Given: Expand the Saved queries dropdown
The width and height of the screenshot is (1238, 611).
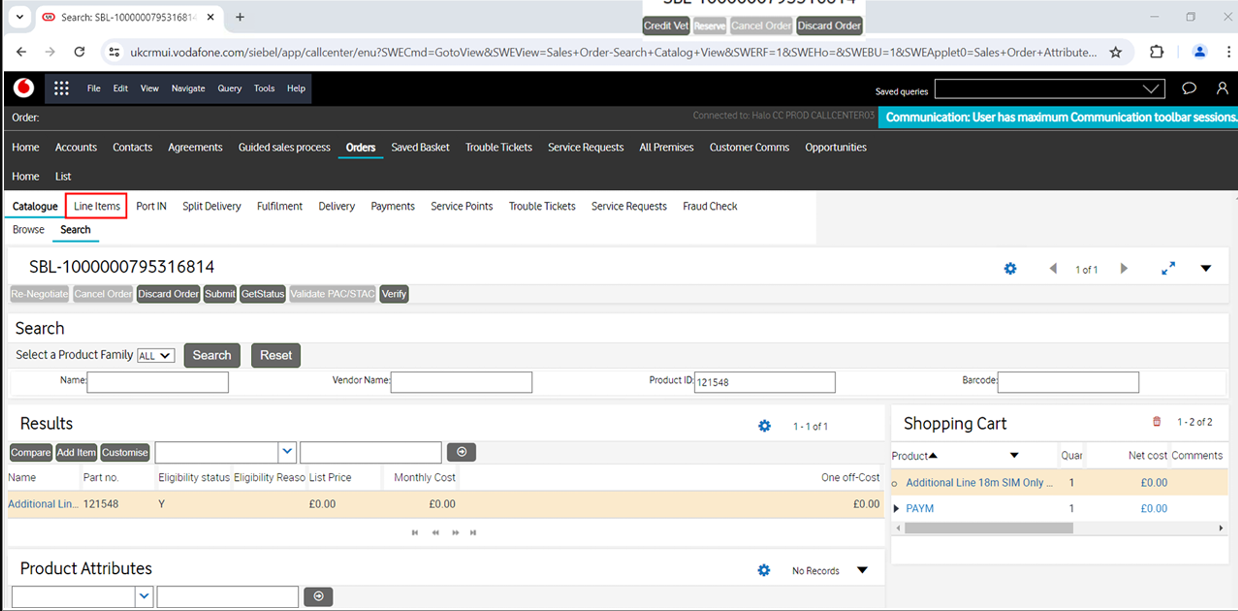Looking at the screenshot, I should (x=1152, y=89).
